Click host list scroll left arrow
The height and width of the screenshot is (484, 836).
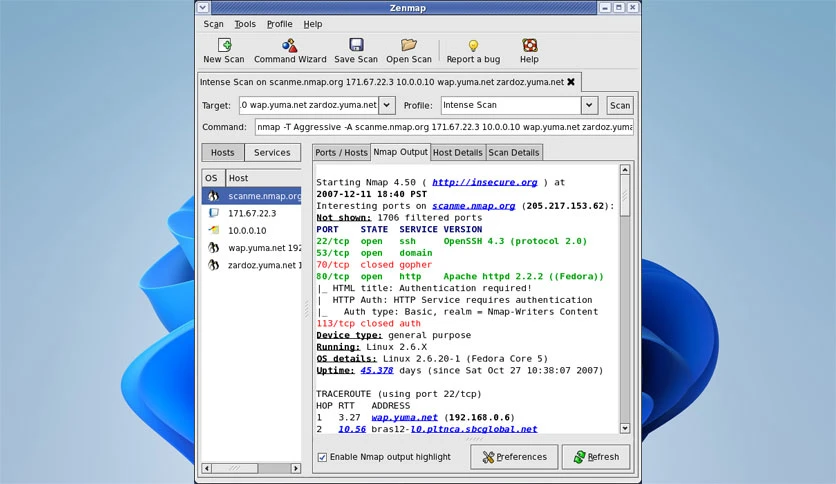(x=207, y=468)
